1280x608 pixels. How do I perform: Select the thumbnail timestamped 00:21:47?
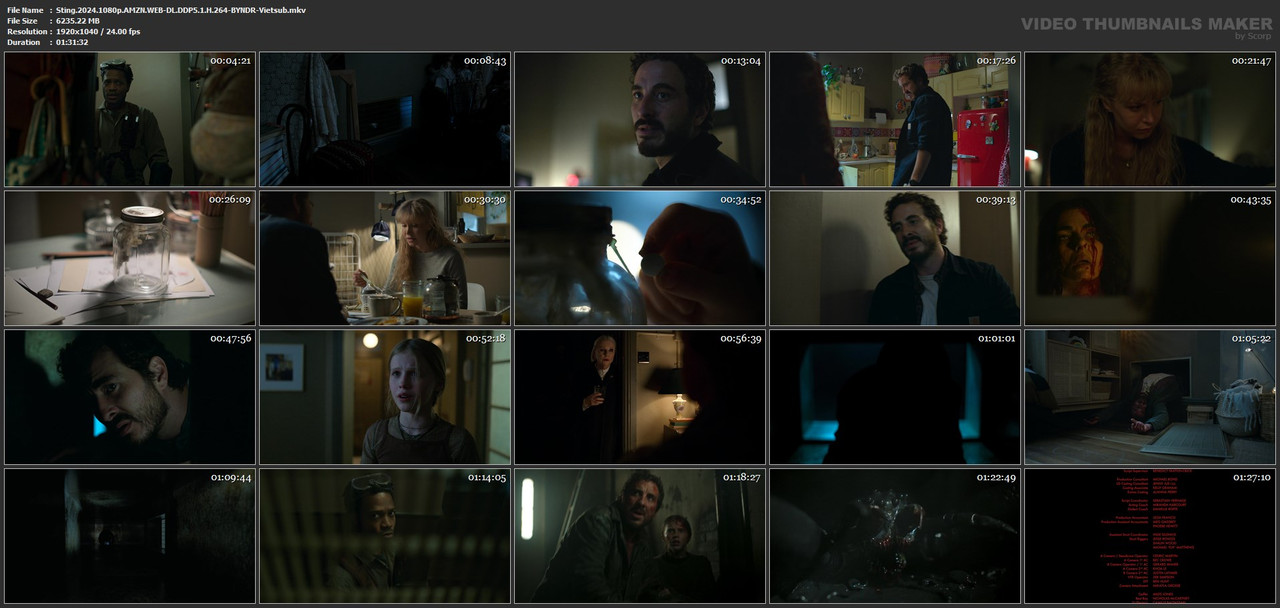(x=1150, y=120)
